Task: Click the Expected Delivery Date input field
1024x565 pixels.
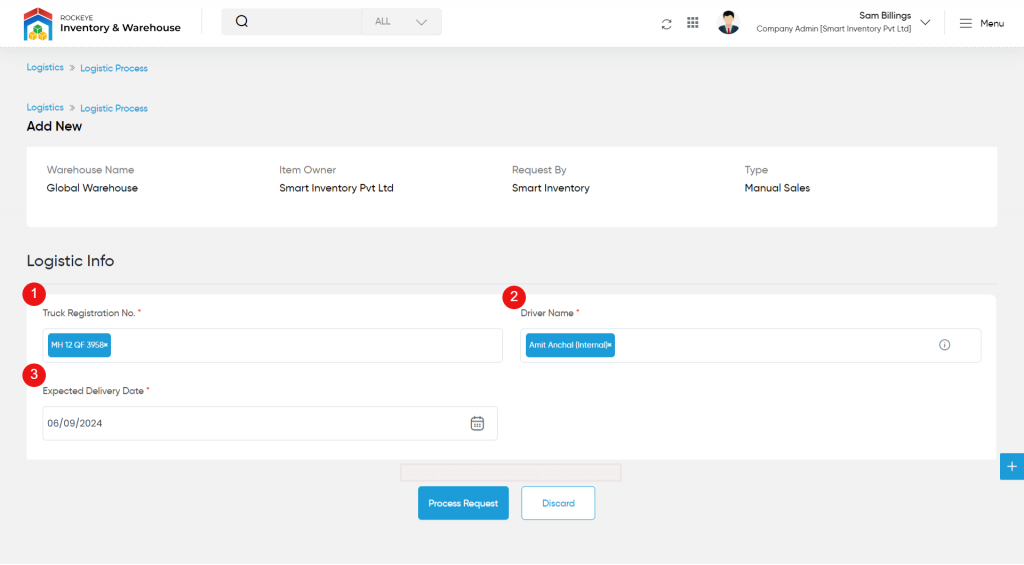Action: [x=250, y=423]
